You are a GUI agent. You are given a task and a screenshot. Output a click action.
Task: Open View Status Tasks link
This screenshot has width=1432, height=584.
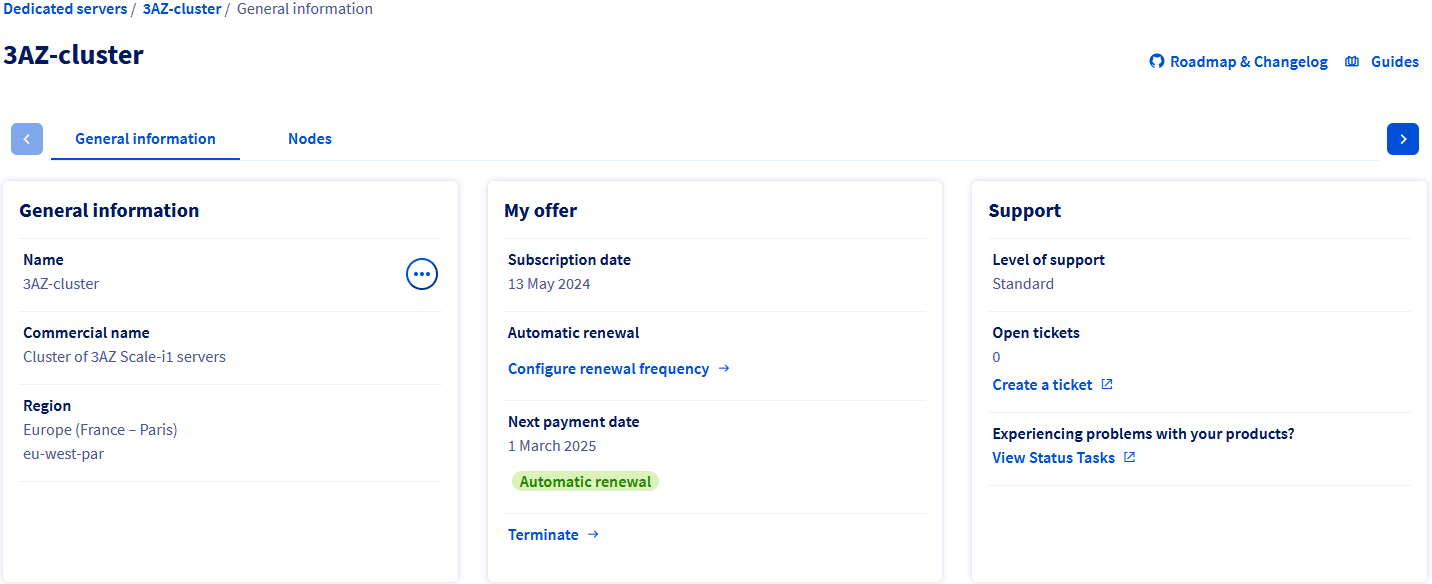[x=1053, y=458]
